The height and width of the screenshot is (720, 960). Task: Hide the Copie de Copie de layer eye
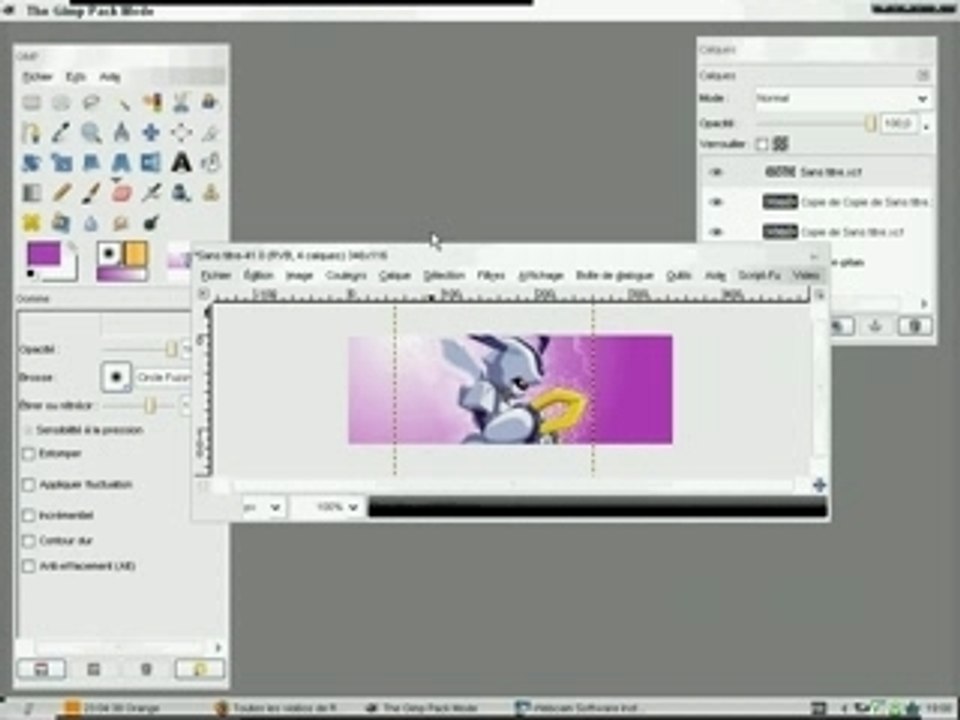point(715,202)
